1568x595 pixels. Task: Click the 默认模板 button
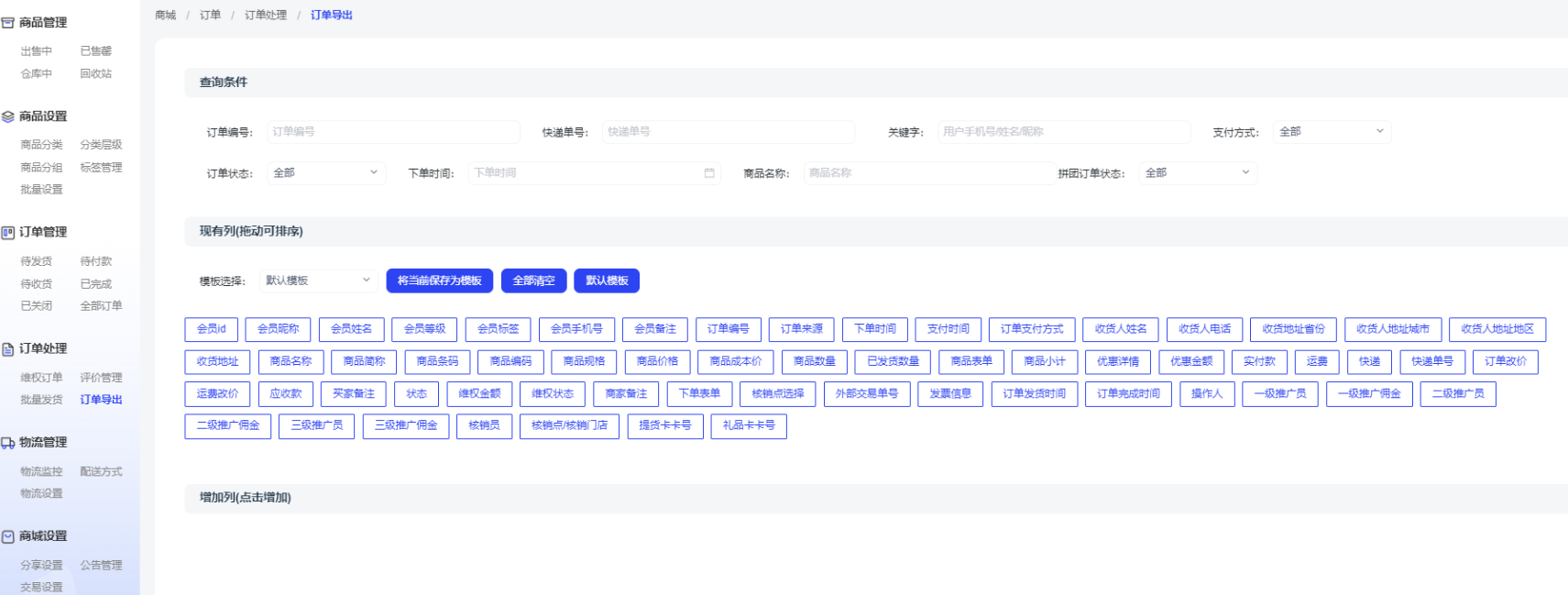click(x=606, y=281)
